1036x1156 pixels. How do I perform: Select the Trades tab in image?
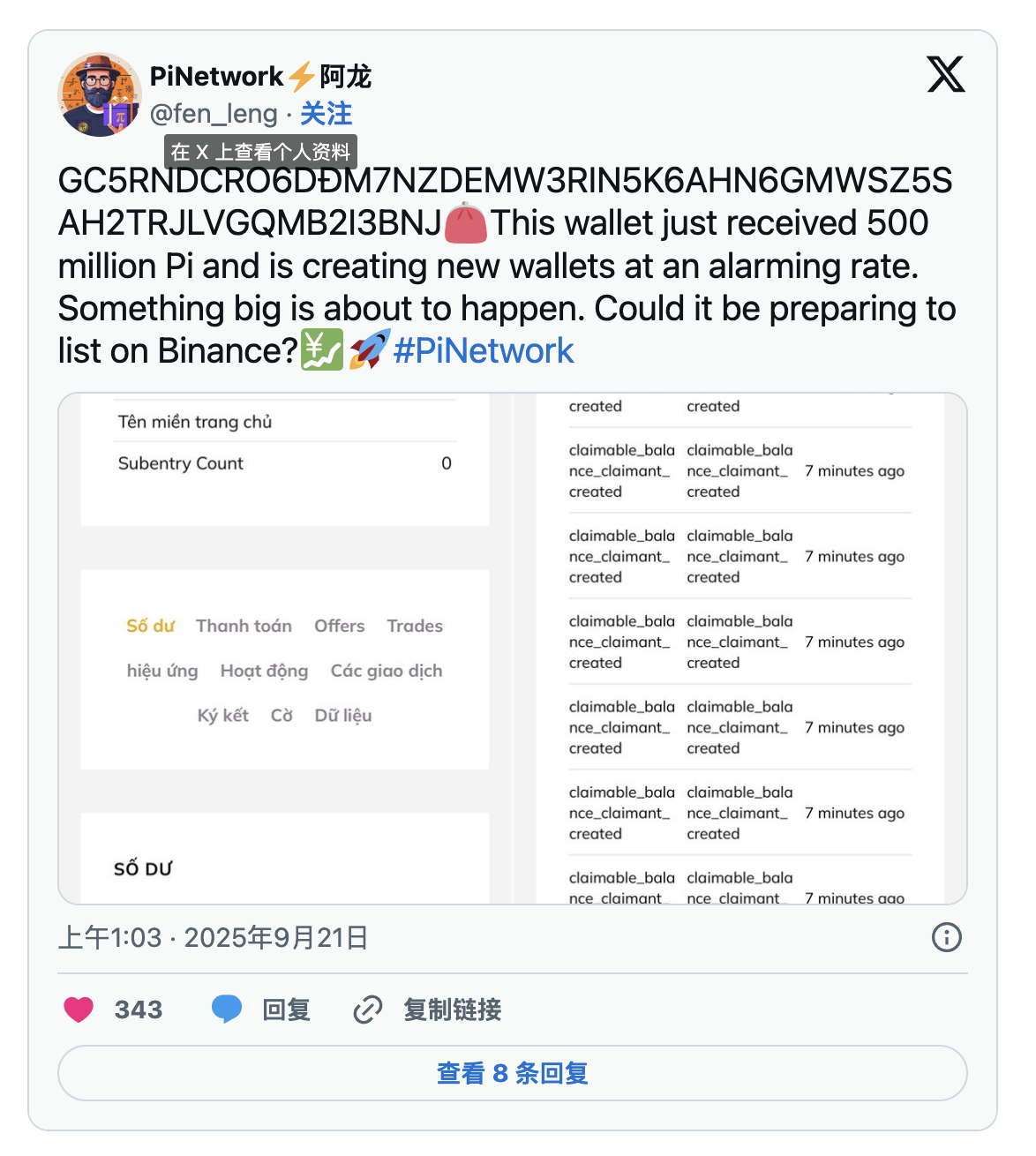(415, 626)
